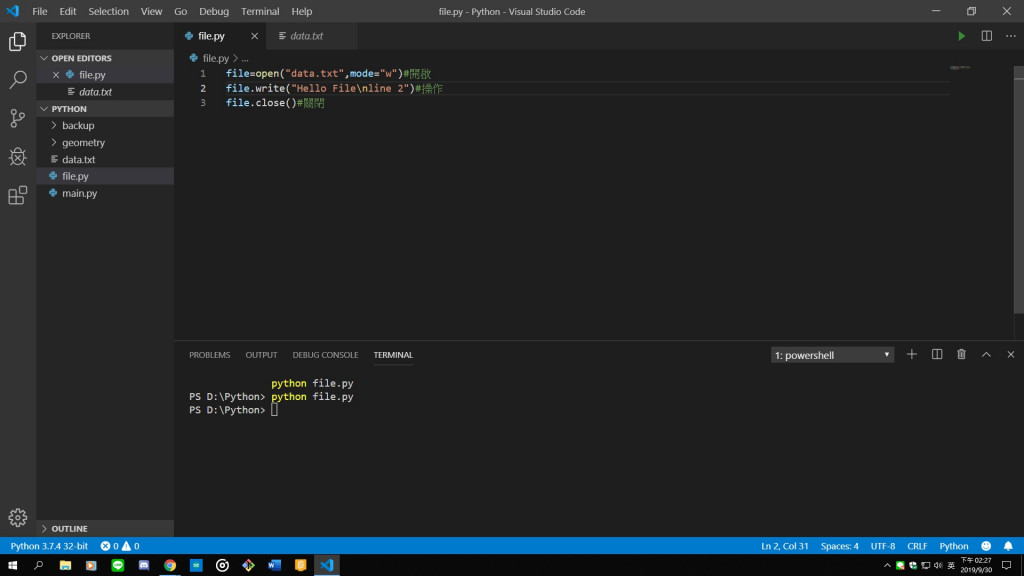This screenshot has height=576, width=1024.
Task: Place cursor on line 3 file.close()
Action: tap(275, 103)
